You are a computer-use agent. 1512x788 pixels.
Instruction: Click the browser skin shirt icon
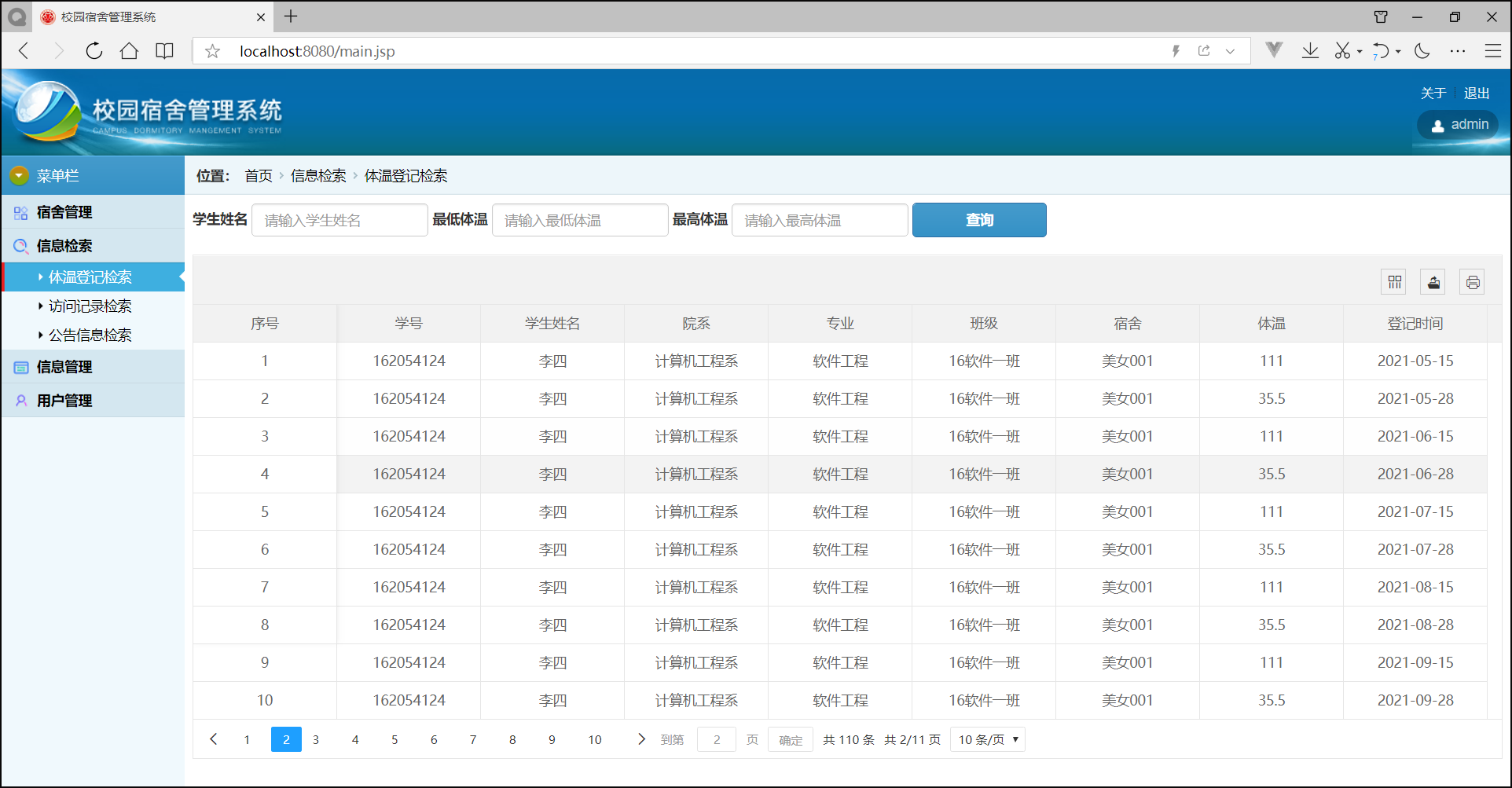point(1381,16)
